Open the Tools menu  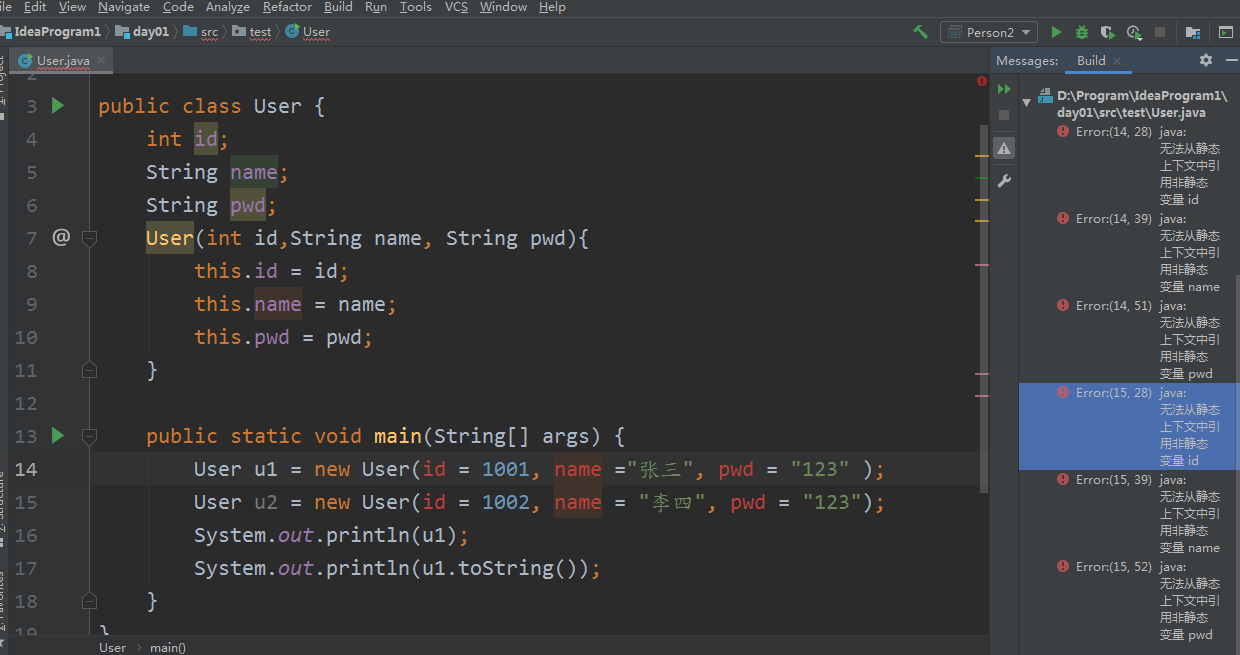click(416, 7)
